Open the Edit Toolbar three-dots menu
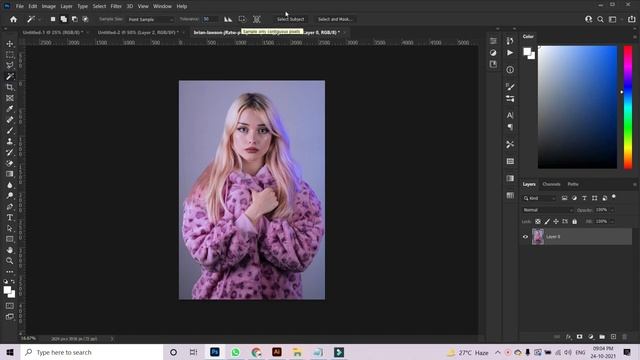Image resolution: width=640 pixels, height=360 pixels. click(10, 271)
